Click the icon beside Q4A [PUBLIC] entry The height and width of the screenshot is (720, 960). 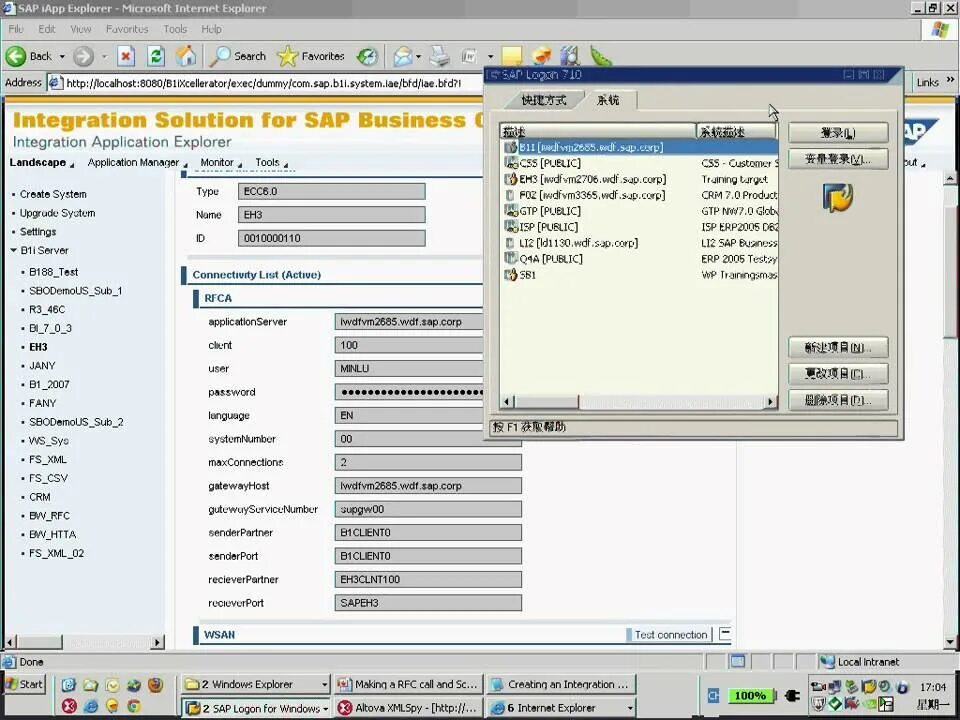coord(510,258)
